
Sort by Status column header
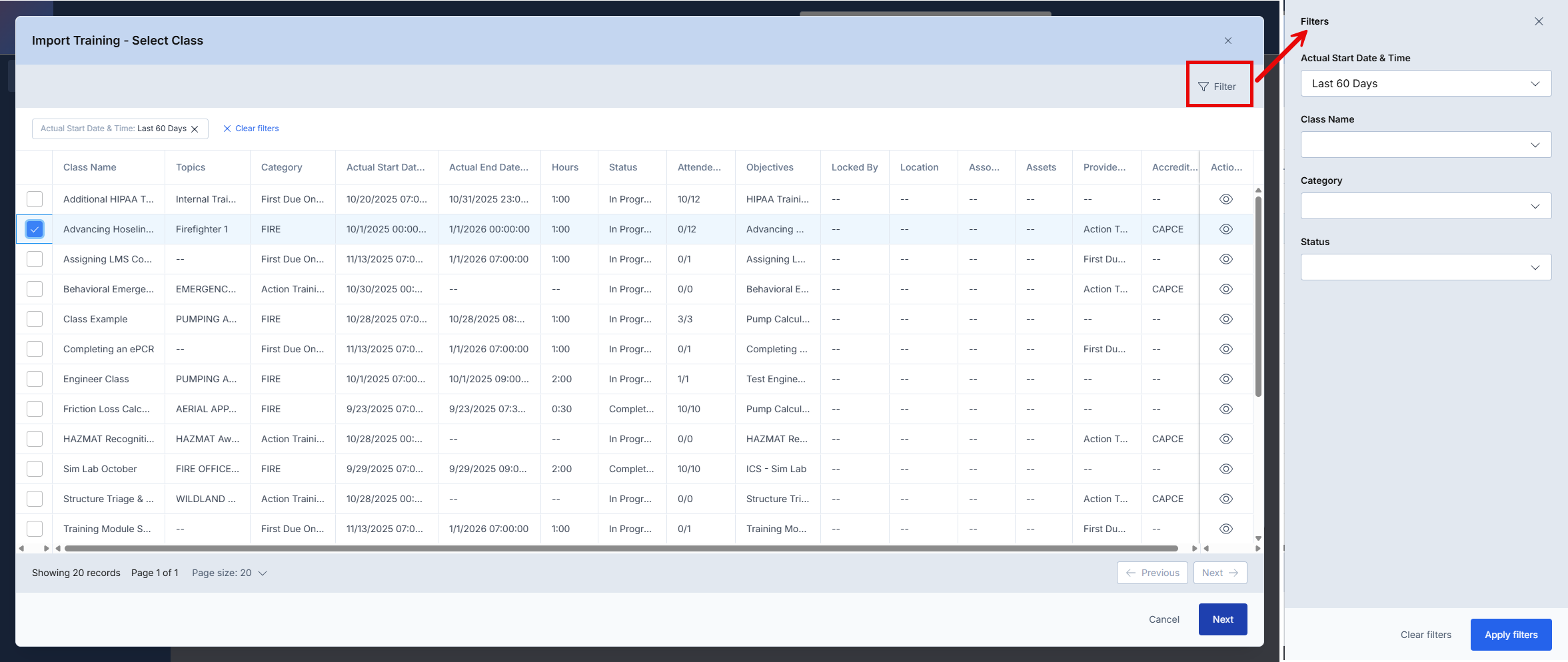pyautogui.click(x=623, y=167)
